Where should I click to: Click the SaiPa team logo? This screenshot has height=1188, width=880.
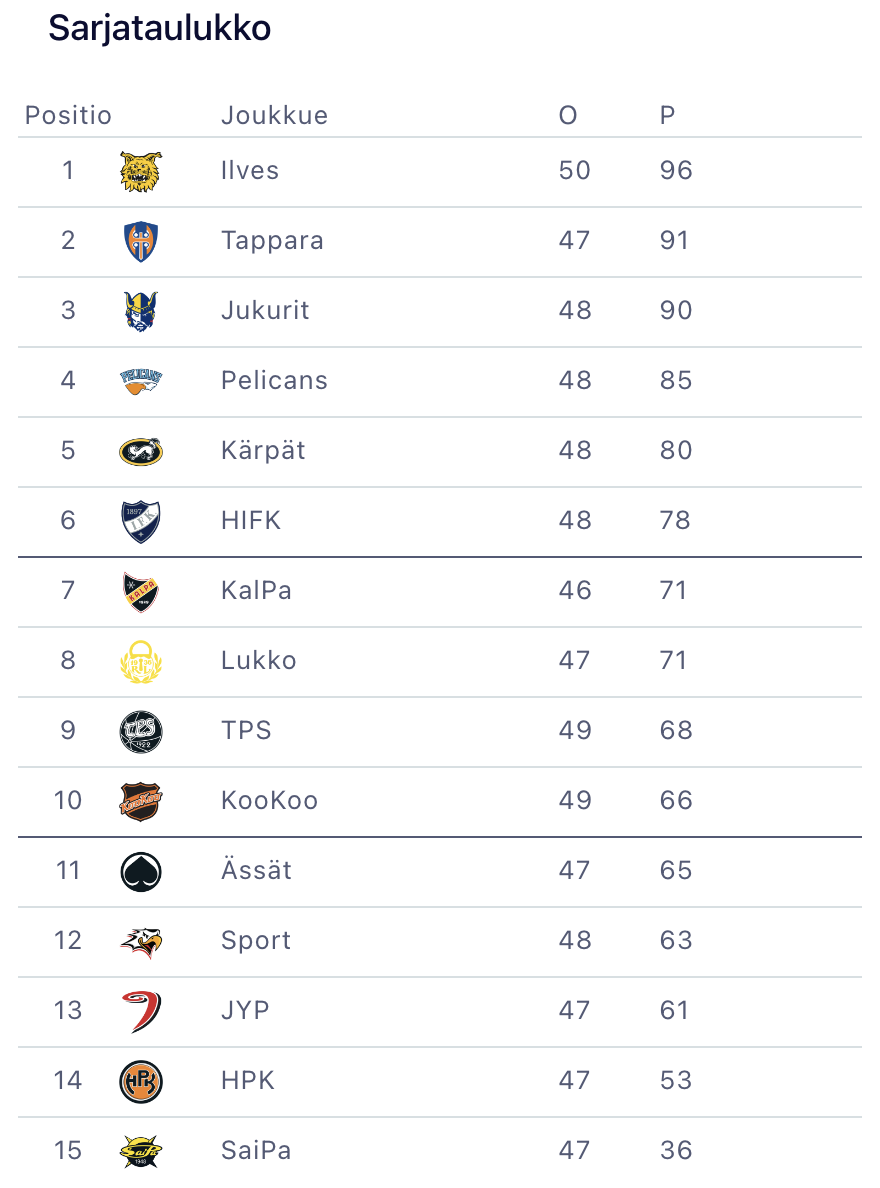(140, 1151)
